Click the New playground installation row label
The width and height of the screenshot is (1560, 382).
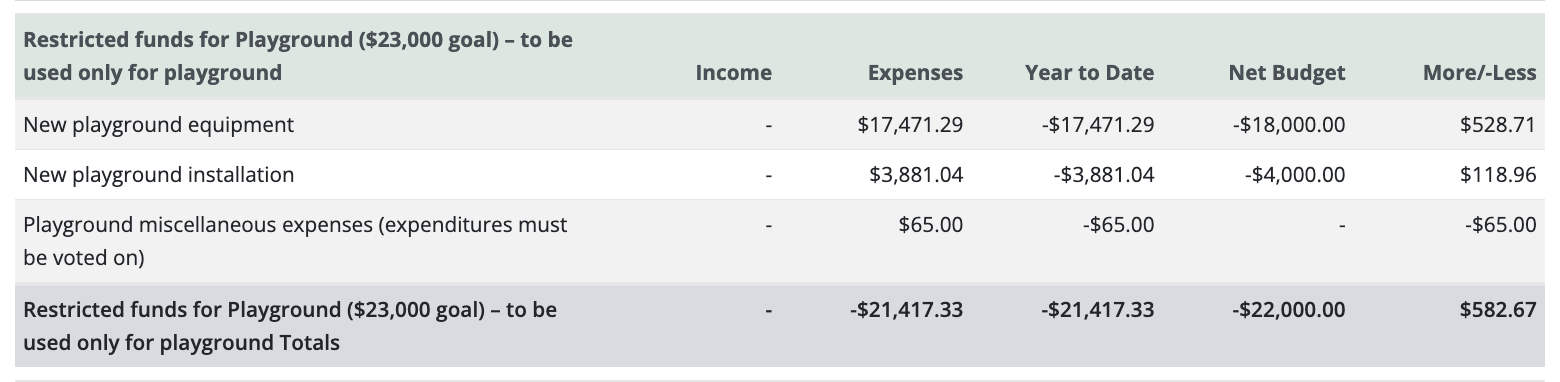pos(158,175)
